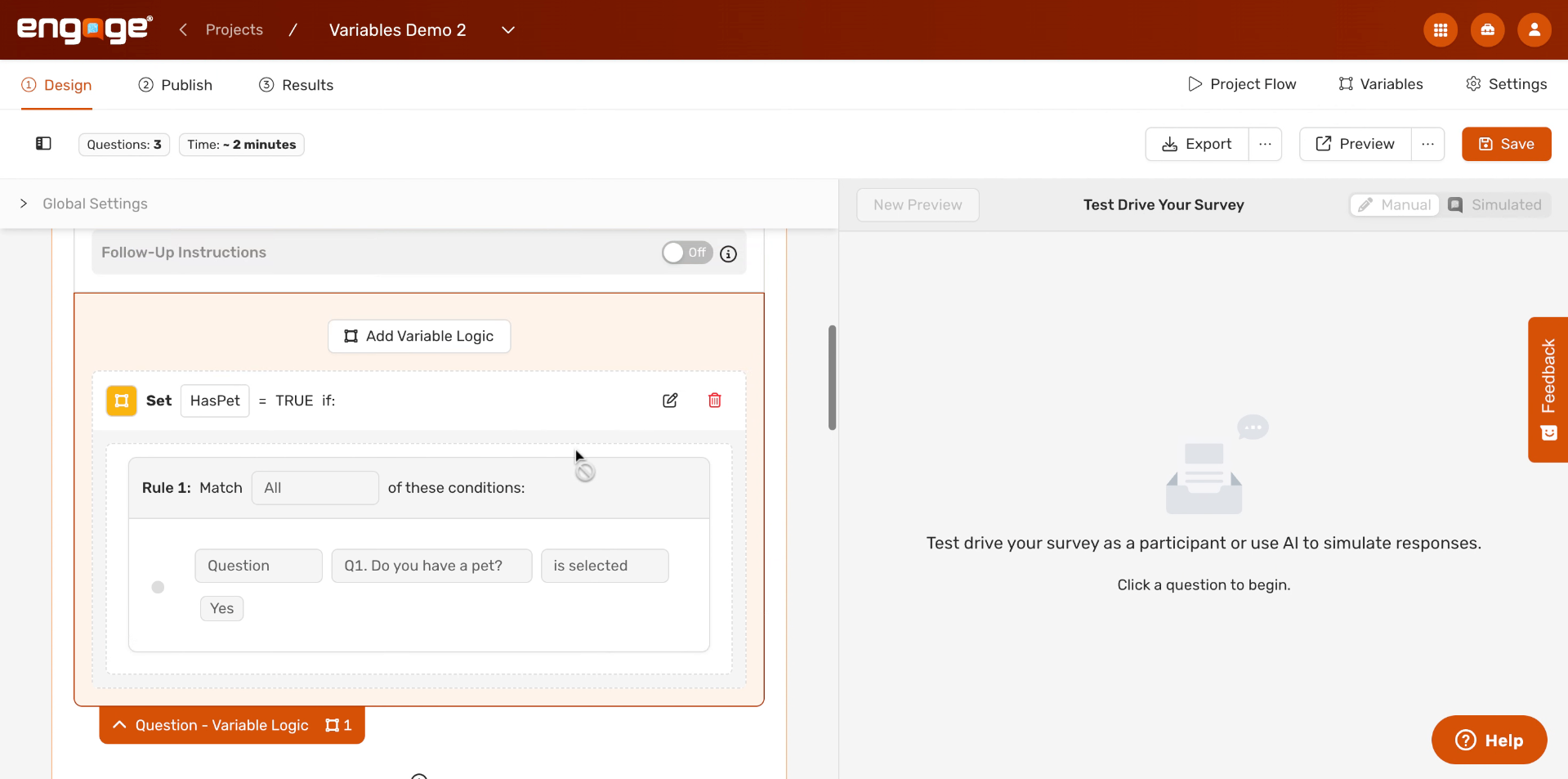
Task: Open the Feedback side tab
Action: (1548, 390)
